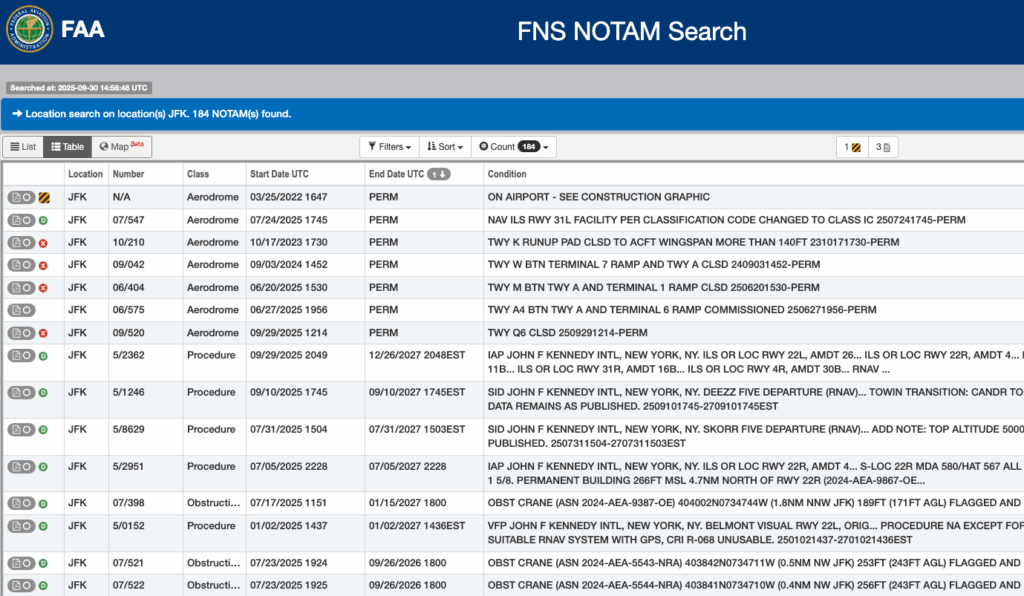The height and width of the screenshot is (596, 1024).
Task: Click the documents badge showing 3
Action: tap(884, 146)
